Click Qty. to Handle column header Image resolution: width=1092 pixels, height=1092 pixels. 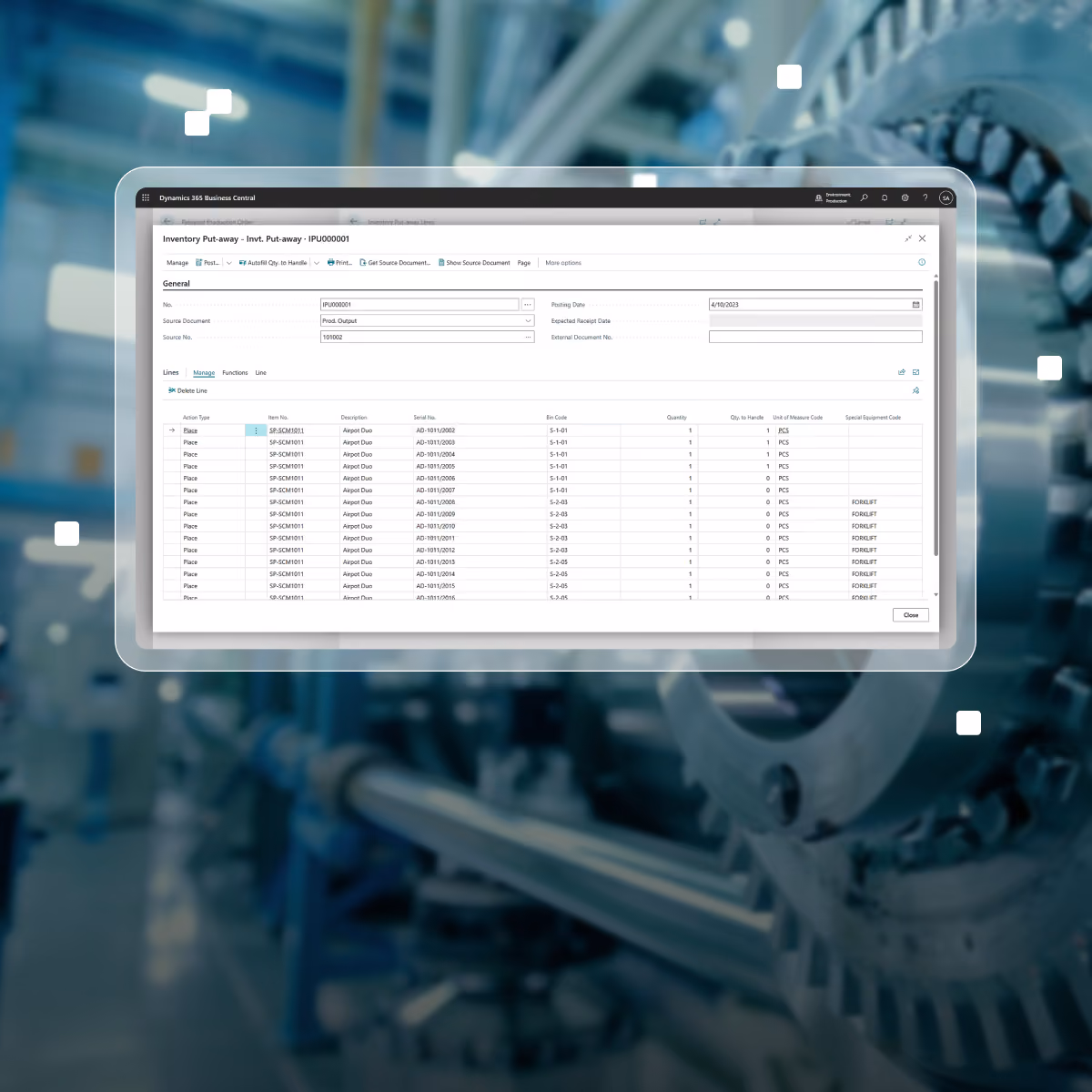[747, 418]
